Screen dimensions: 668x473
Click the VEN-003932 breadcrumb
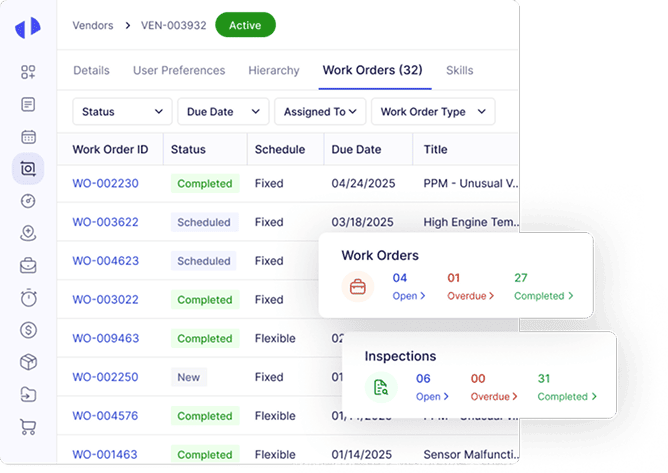click(174, 26)
